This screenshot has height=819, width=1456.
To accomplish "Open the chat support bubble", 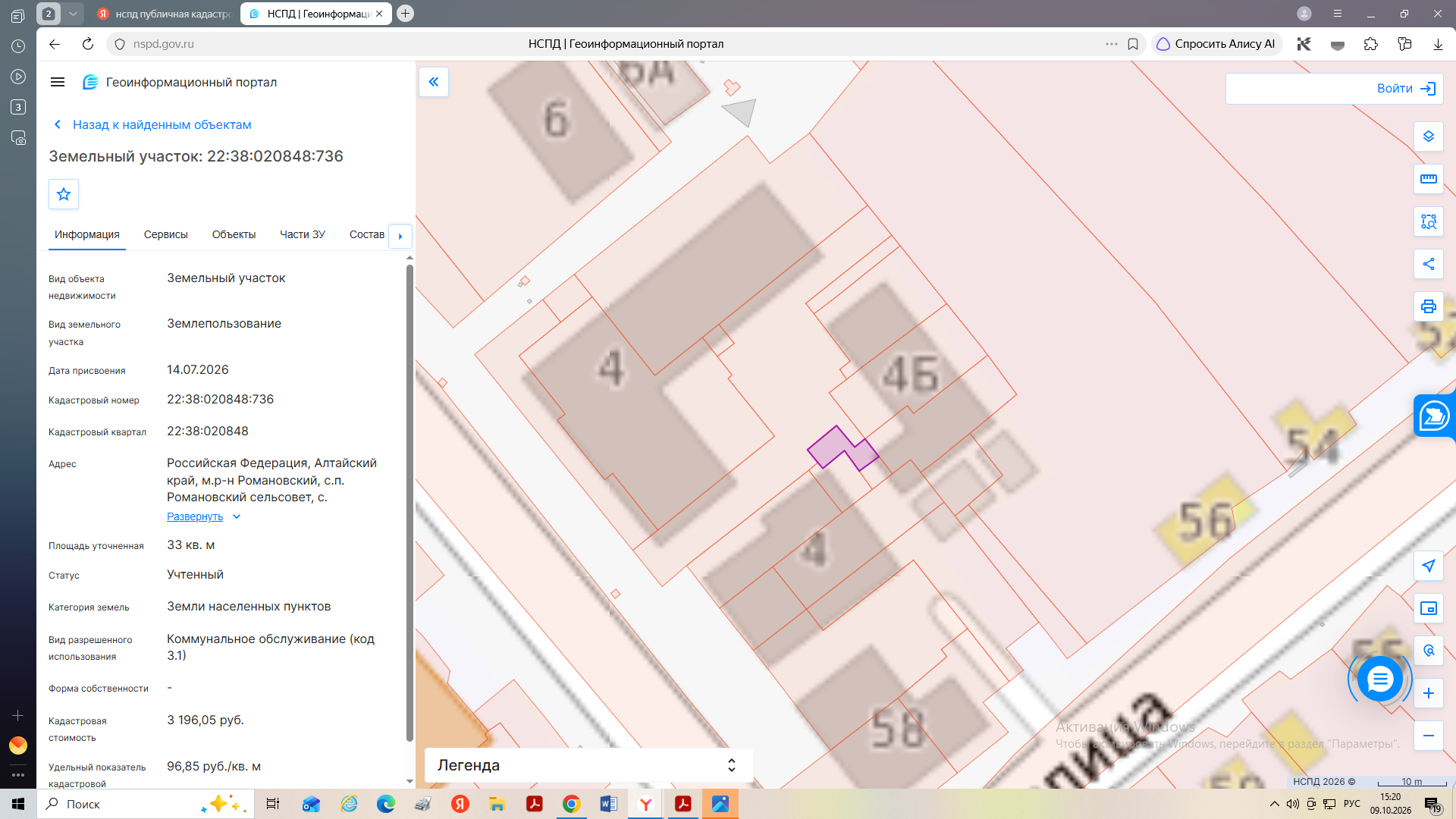I will (x=1379, y=679).
